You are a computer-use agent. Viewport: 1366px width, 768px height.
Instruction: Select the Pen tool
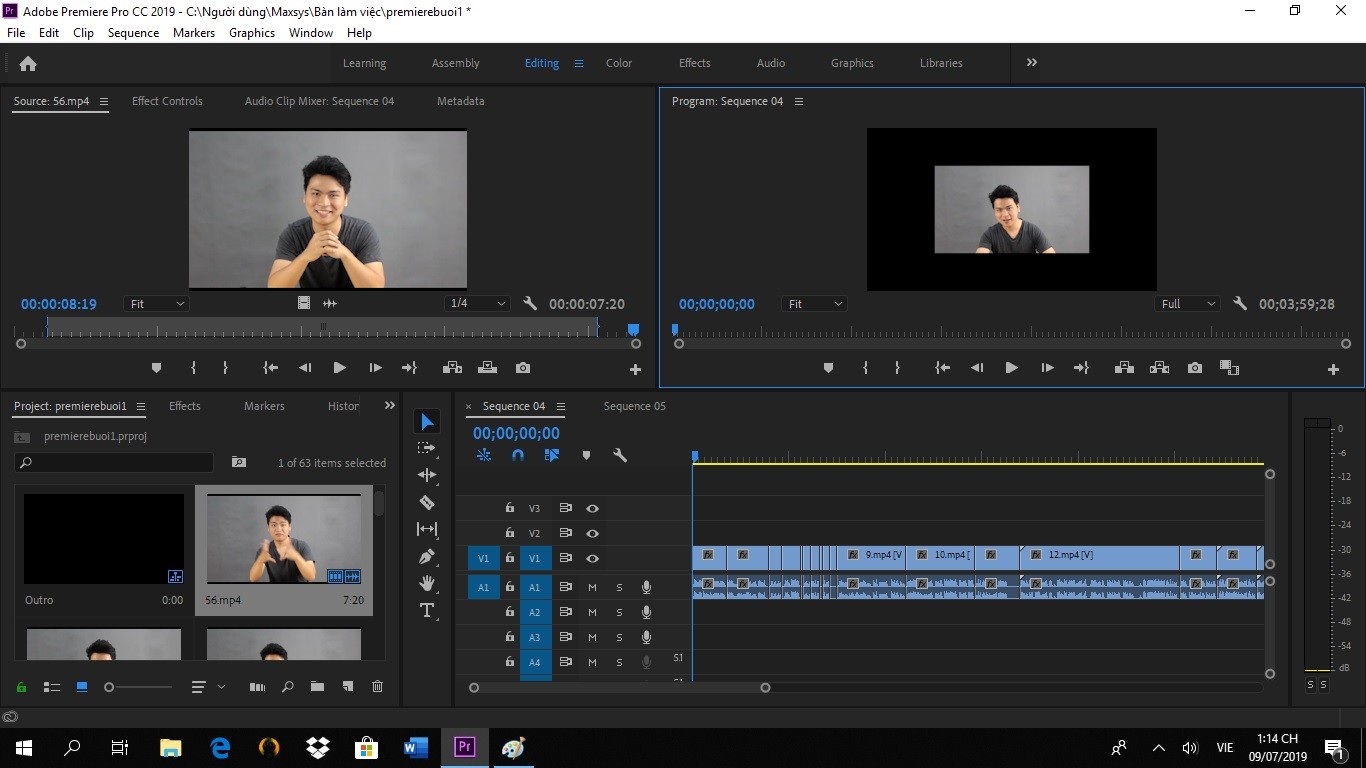pyautogui.click(x=427, y=556)
